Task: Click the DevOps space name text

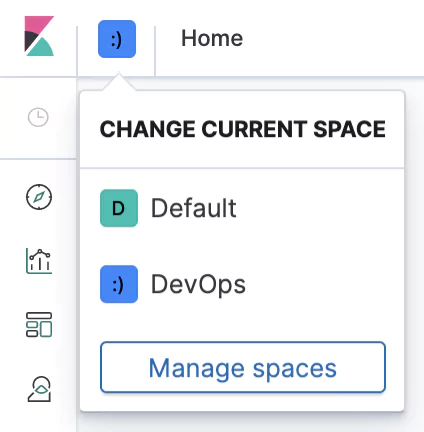Action: [198, 285]
